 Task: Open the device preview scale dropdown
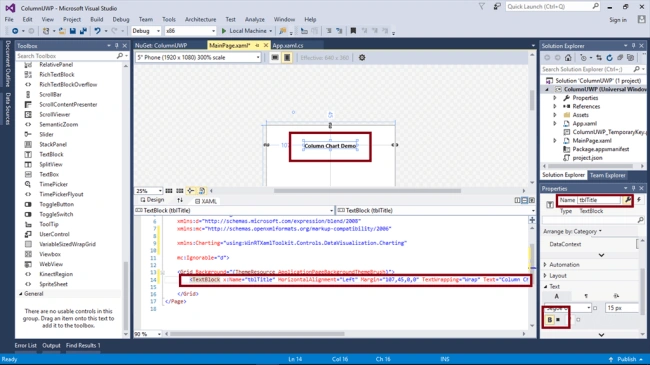click(x=198, y=58)
